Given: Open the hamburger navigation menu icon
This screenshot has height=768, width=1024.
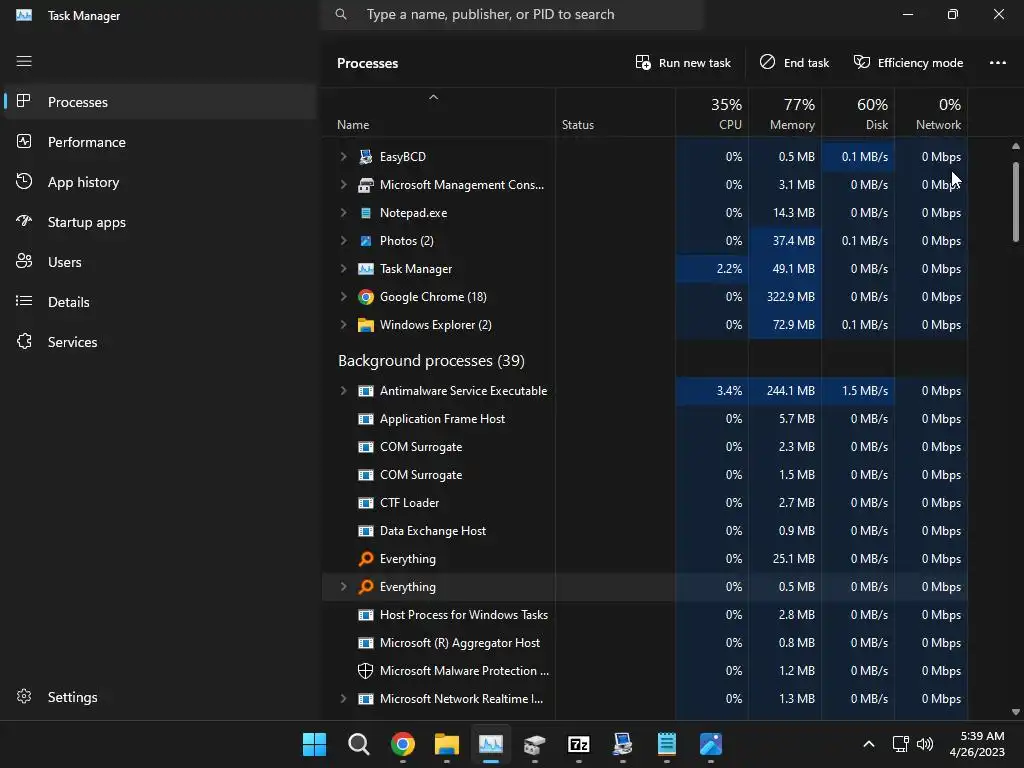Looking at the screenshot, I should point(24,61).
